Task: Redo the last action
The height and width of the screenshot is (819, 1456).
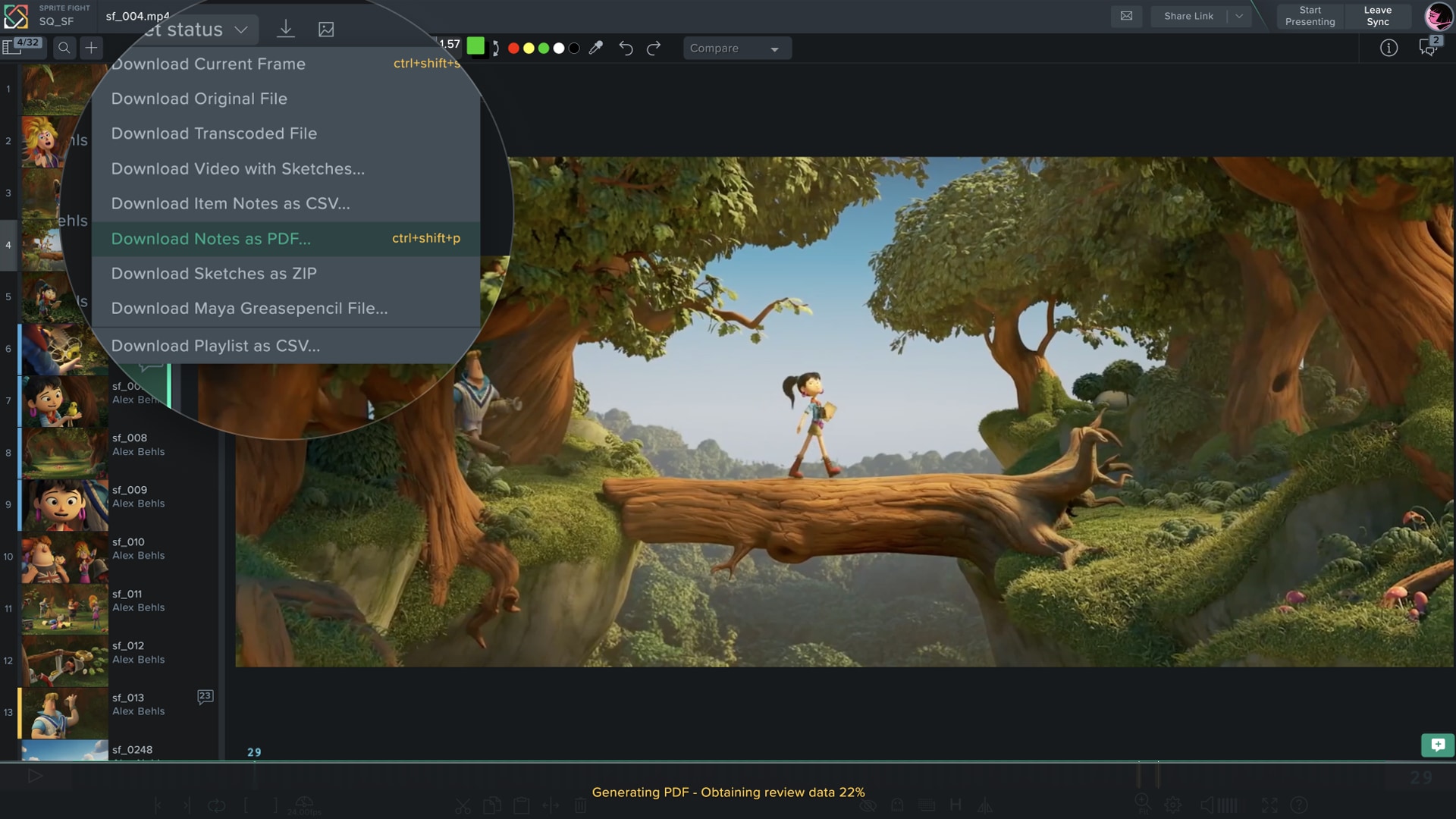Action: [x=653, y=48]
